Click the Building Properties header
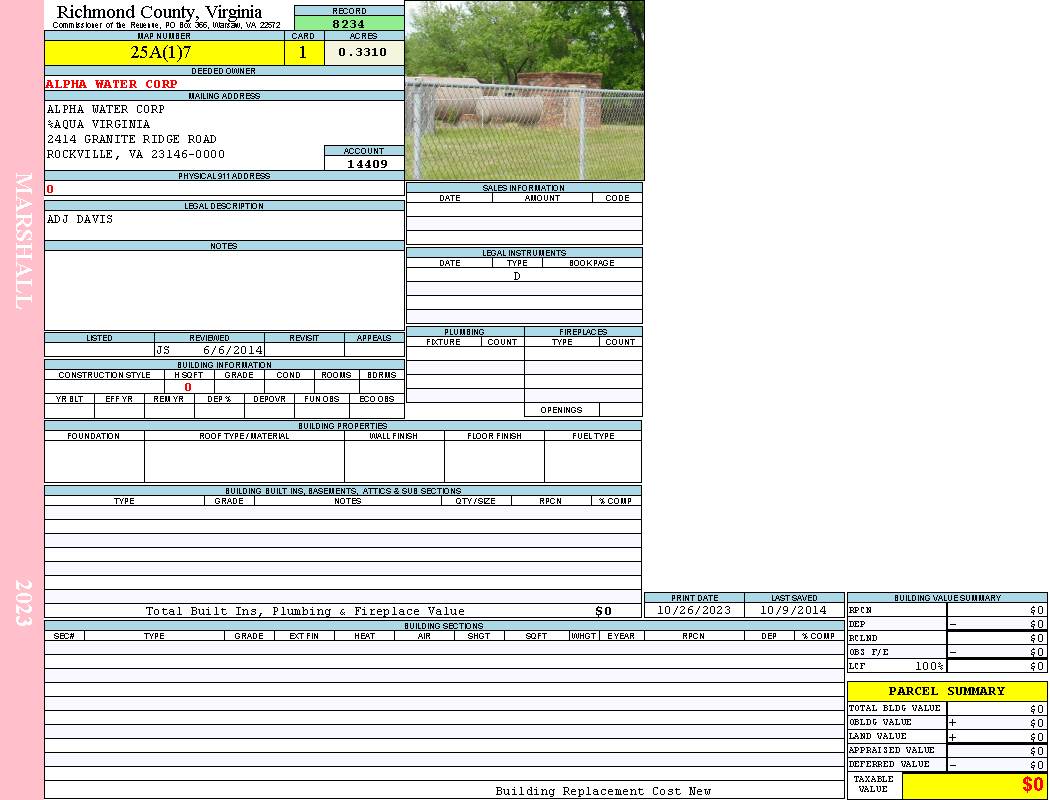1050x800 pixels. [342, 426]
